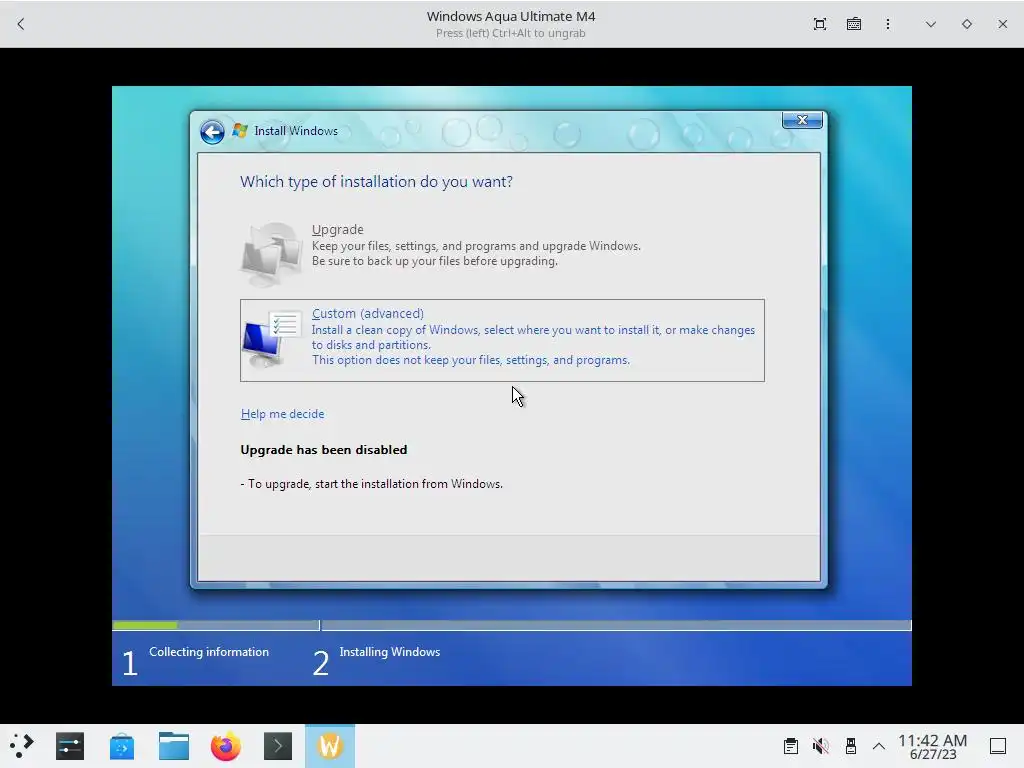Image resolution: width=1024 pixels, height=768 pixels.
Task: Open the three-dot viewer menu
Action: click(x=888, y=24)
